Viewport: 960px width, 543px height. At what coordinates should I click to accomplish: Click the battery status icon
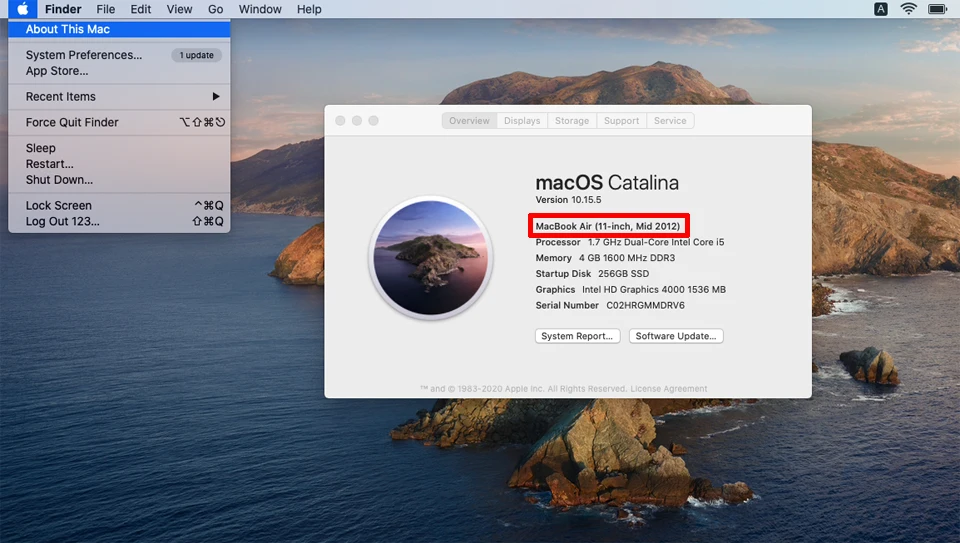click(x=937, y=9)
